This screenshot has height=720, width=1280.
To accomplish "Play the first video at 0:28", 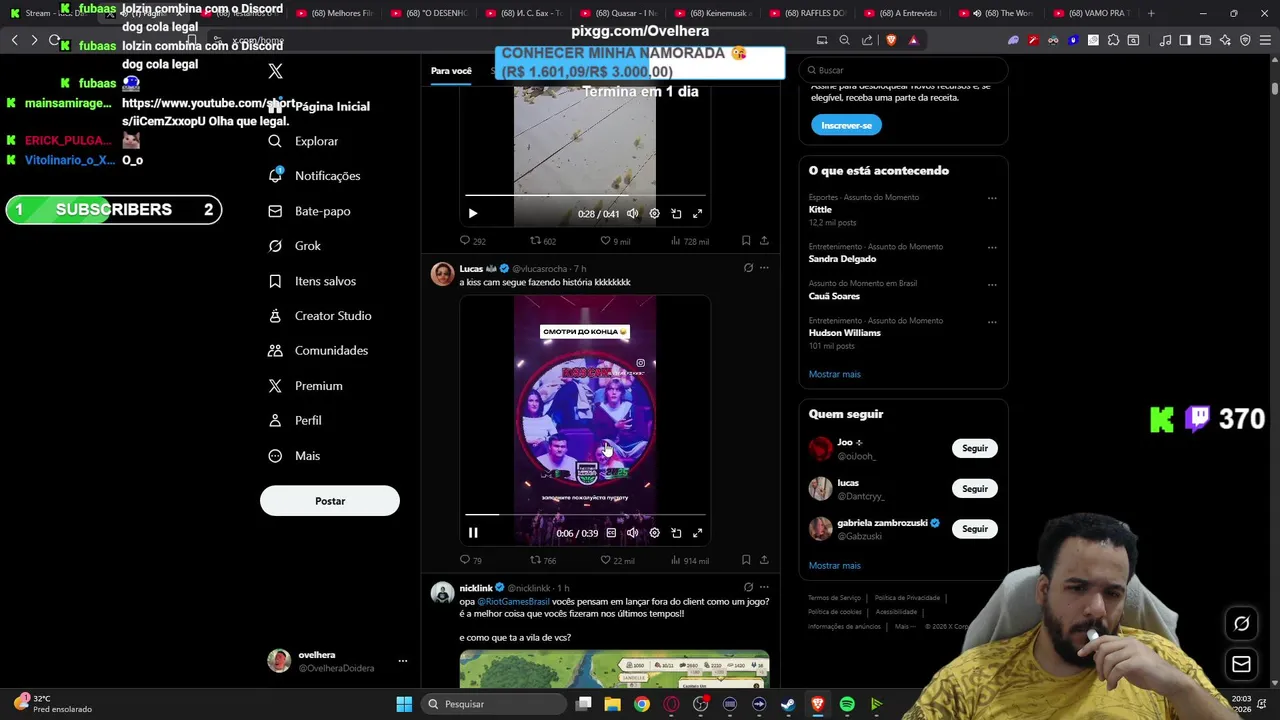I will coord(473,213).
